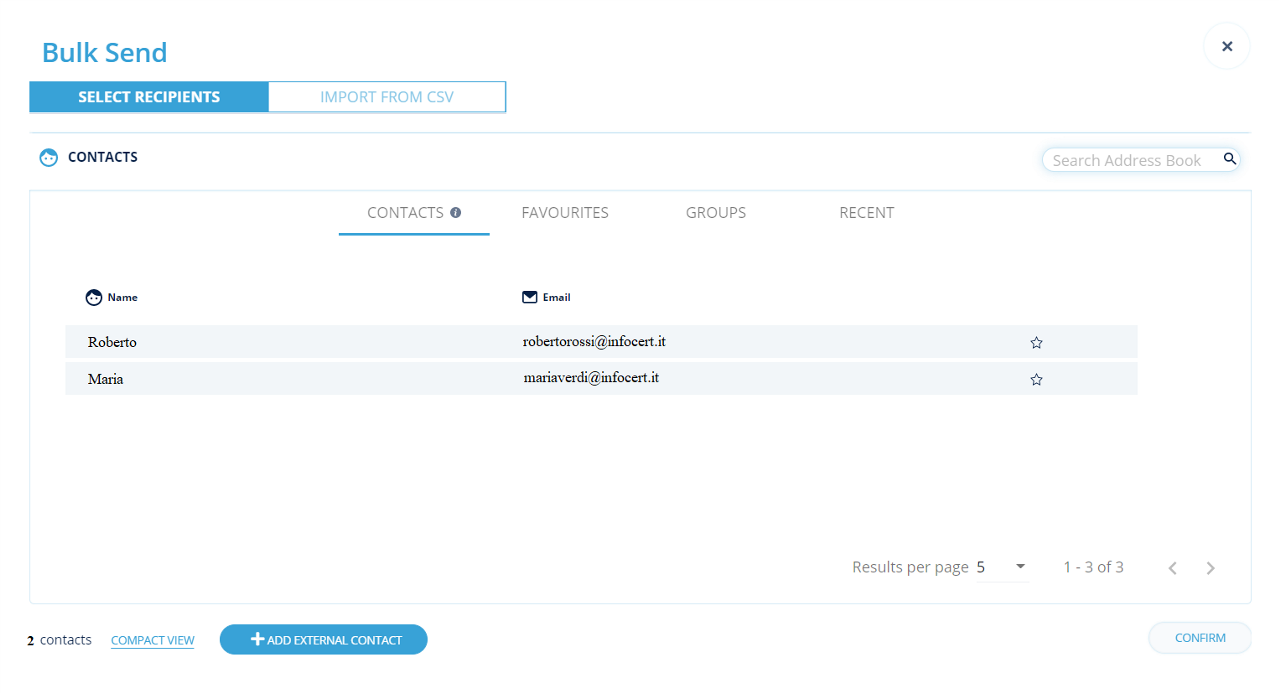Star Roberto as a favourite
Screen dimensions: 1280x693
coord(1036,343)
